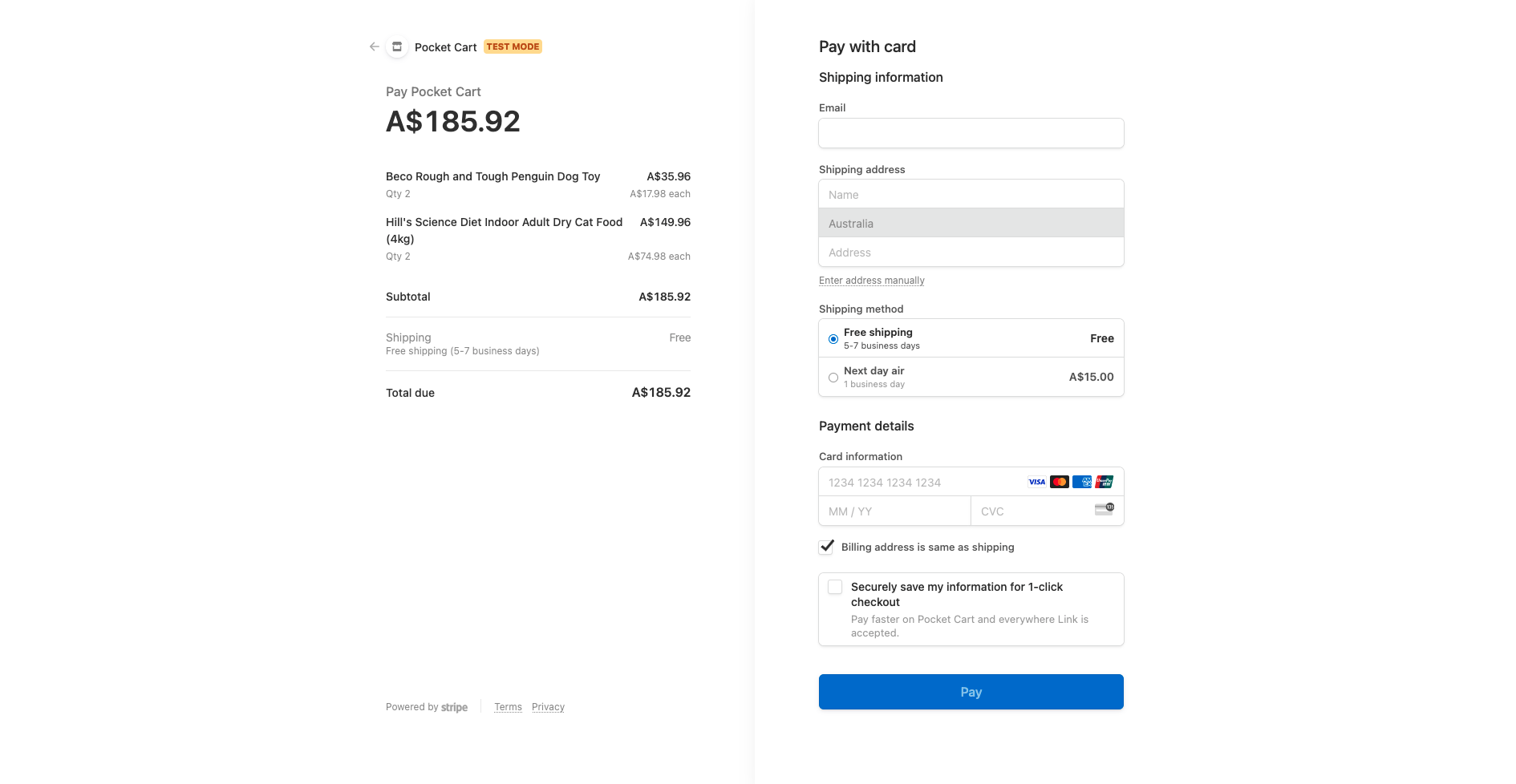The height and width of the screenshot is (784, 1516).
Task: Focus the MM / YY expiry field
Action: tap(895, 511)
